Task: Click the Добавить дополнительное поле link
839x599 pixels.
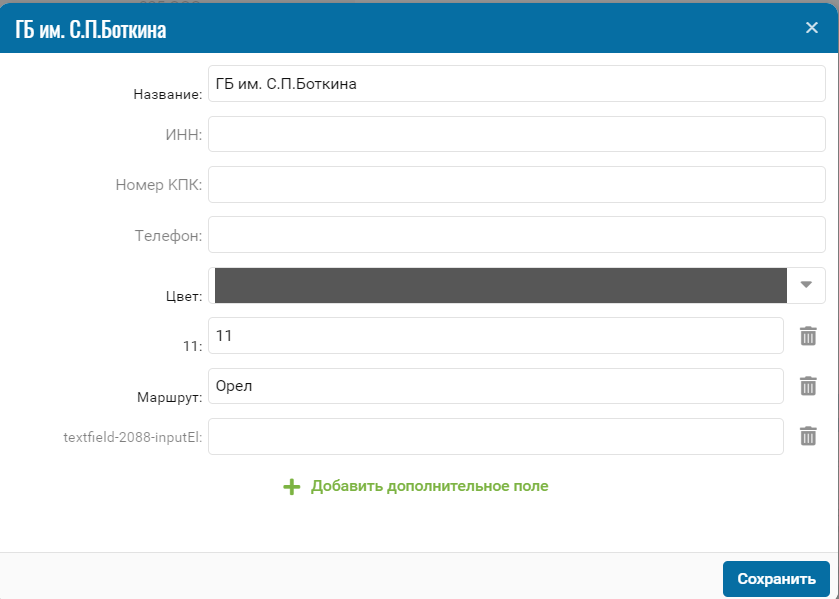Action: coord(429,486)
